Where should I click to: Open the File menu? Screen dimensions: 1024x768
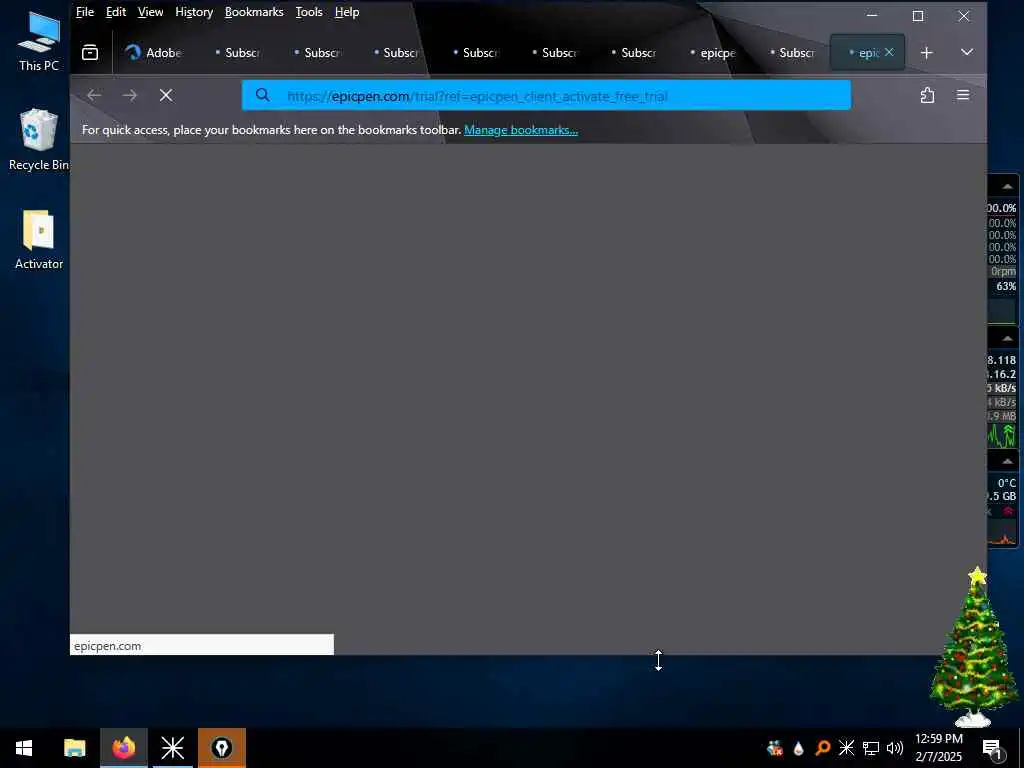(85, 12)
